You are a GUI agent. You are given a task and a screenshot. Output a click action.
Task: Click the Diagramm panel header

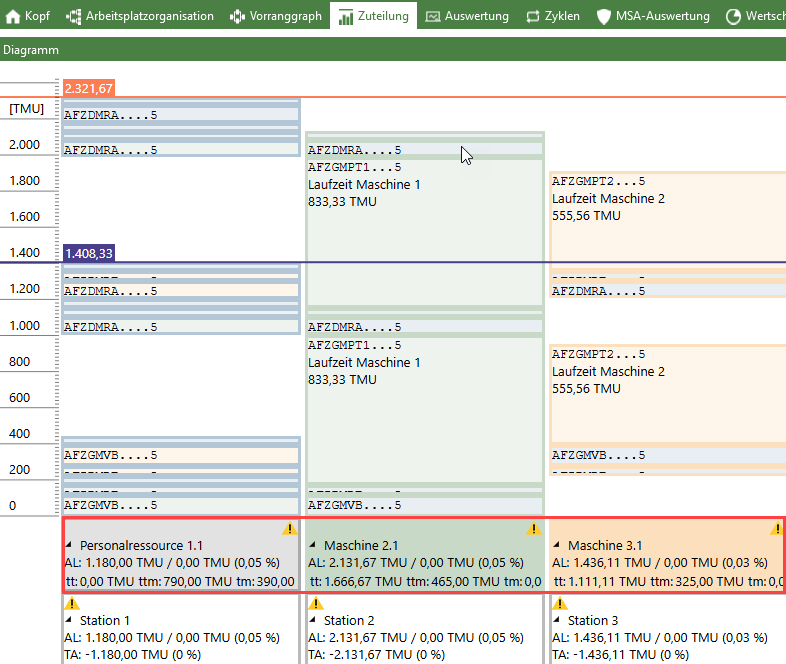coord(31,49)
